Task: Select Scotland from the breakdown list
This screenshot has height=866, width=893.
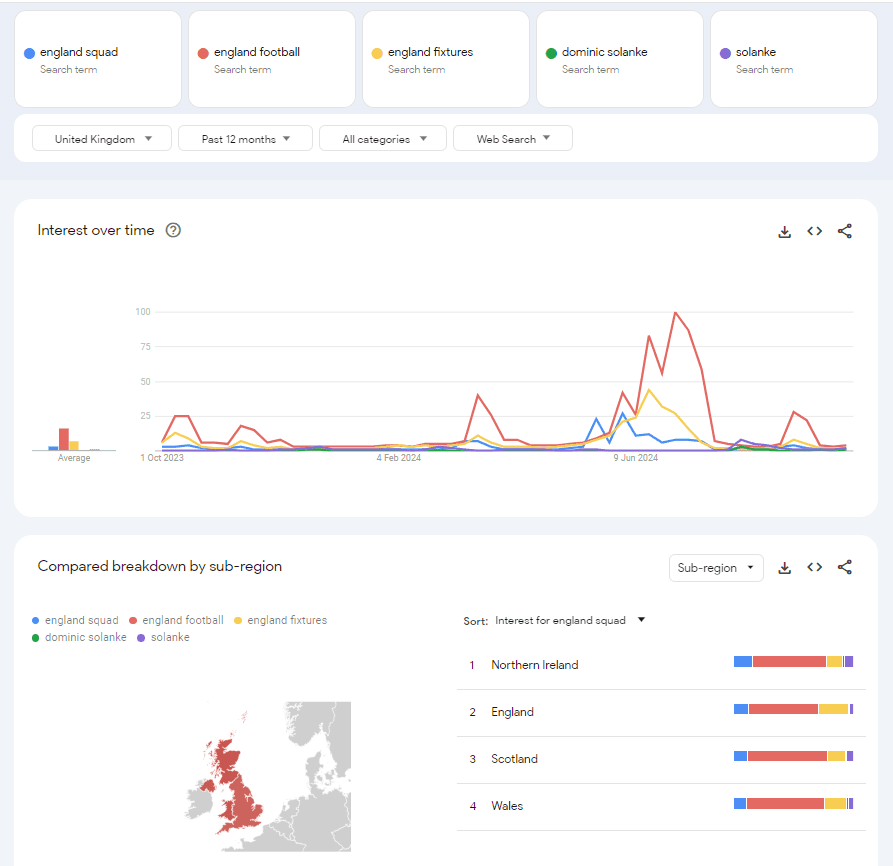Action: (514, 758)
